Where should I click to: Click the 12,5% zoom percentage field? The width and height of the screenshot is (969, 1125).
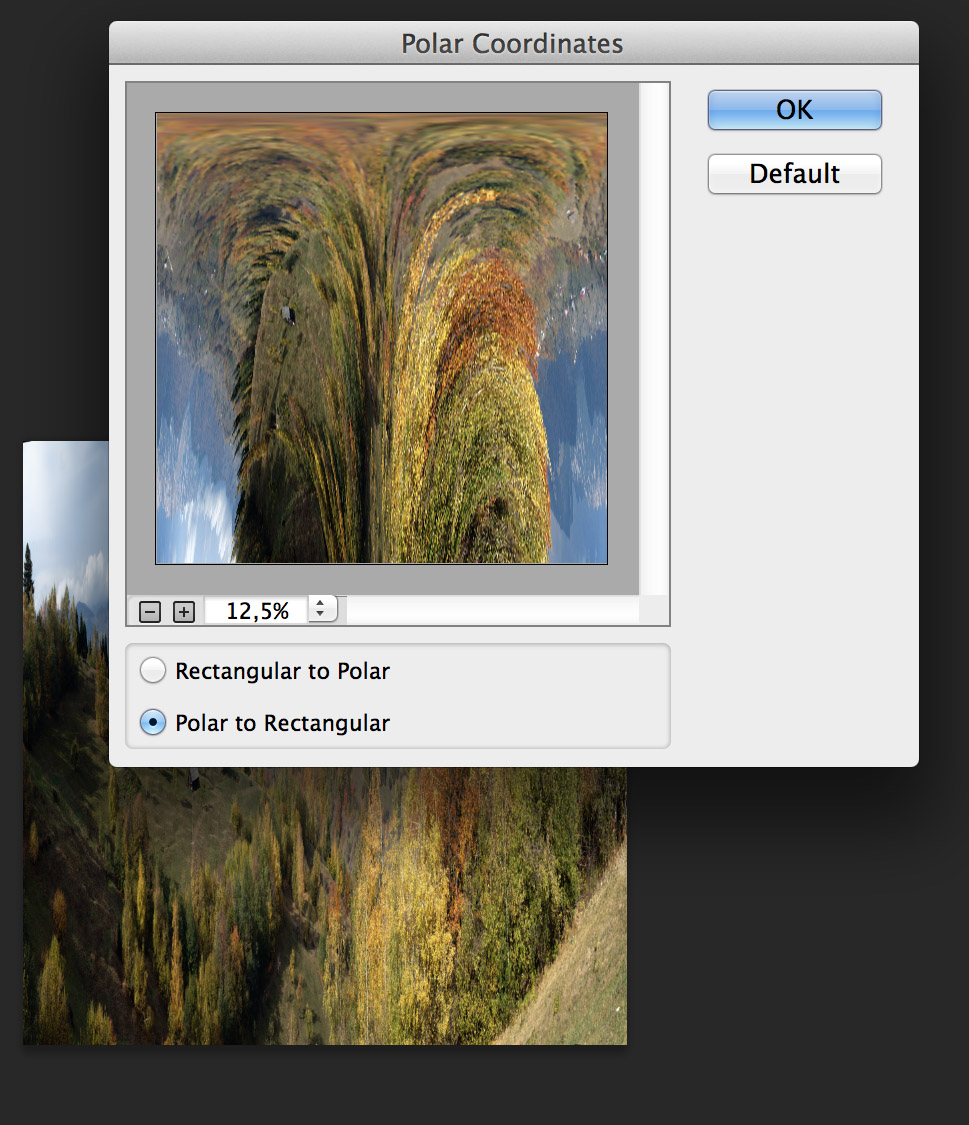click(257, 611)
